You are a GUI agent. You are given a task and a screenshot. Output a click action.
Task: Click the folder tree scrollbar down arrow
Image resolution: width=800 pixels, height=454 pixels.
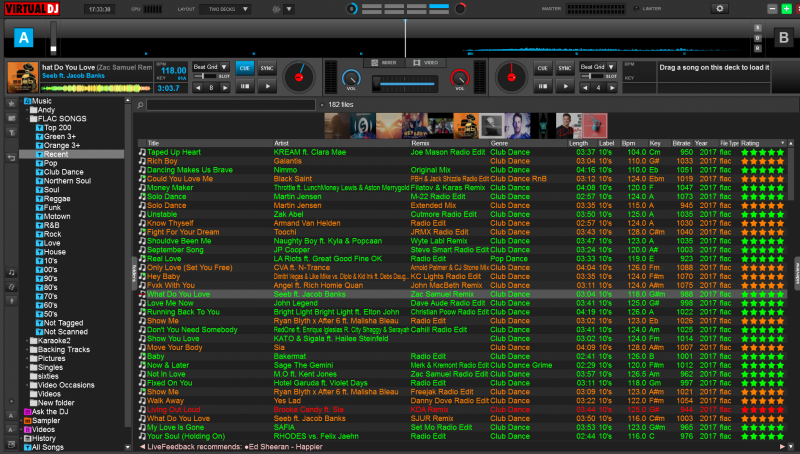128,447
